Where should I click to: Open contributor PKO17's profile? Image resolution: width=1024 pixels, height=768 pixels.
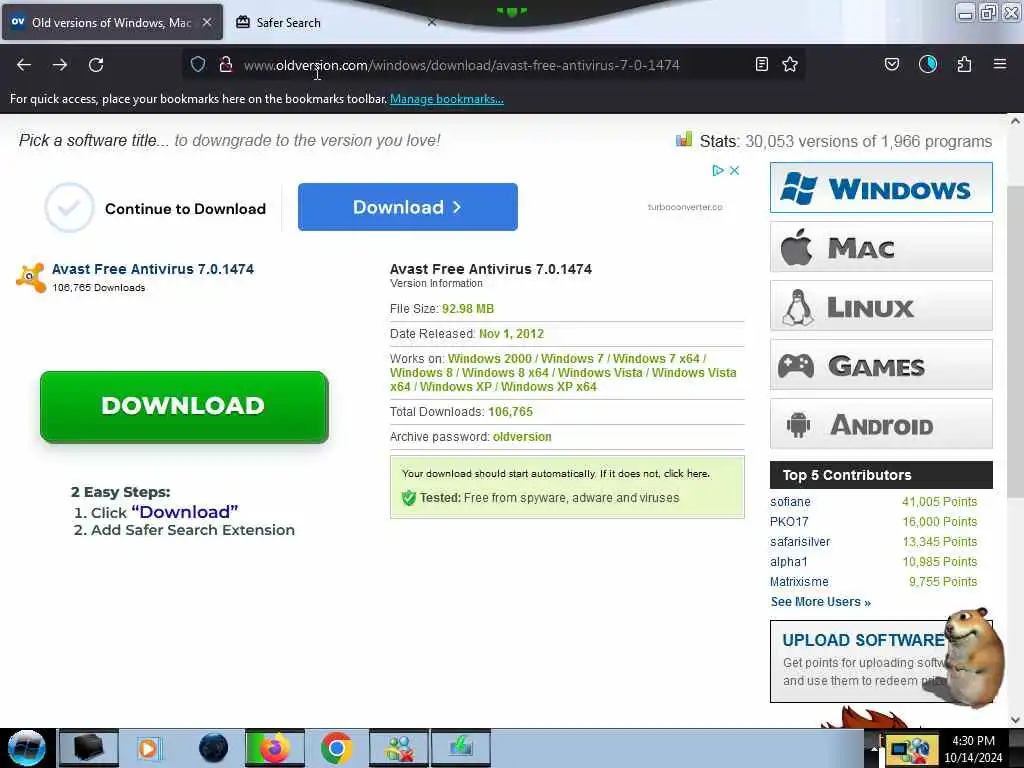pyautogui.click(x=789, y=522)
